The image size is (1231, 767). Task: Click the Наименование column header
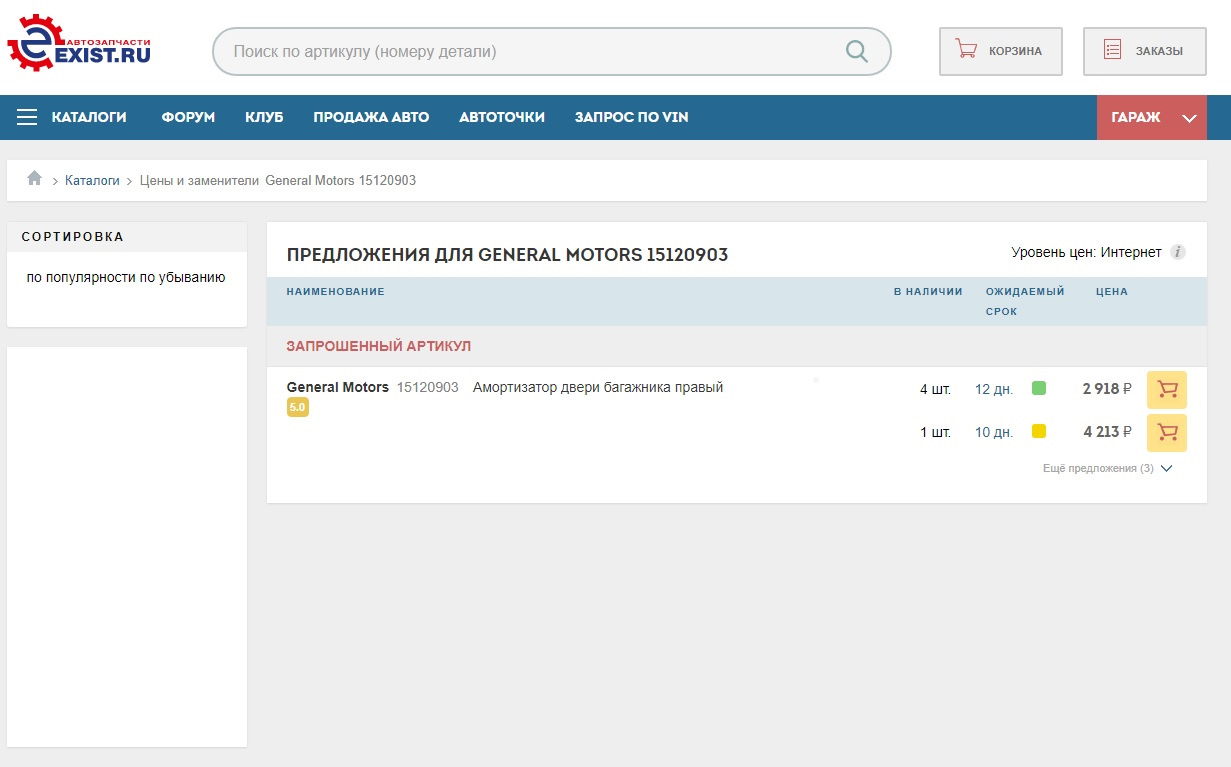coord(335,292)
